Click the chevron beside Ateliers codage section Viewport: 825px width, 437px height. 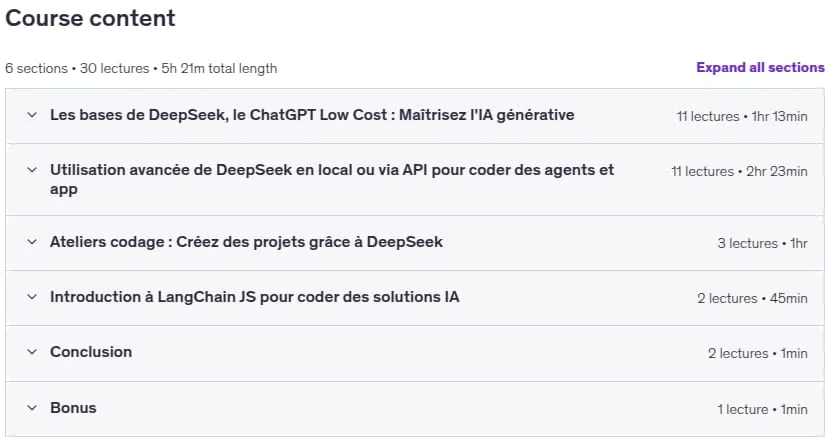click(32, 242)
